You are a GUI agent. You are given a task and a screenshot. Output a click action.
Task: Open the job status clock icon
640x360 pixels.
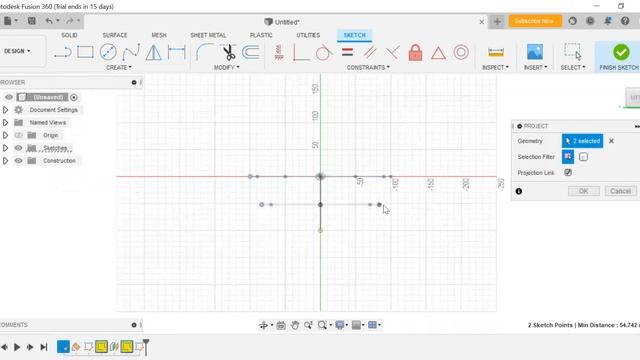590,21
